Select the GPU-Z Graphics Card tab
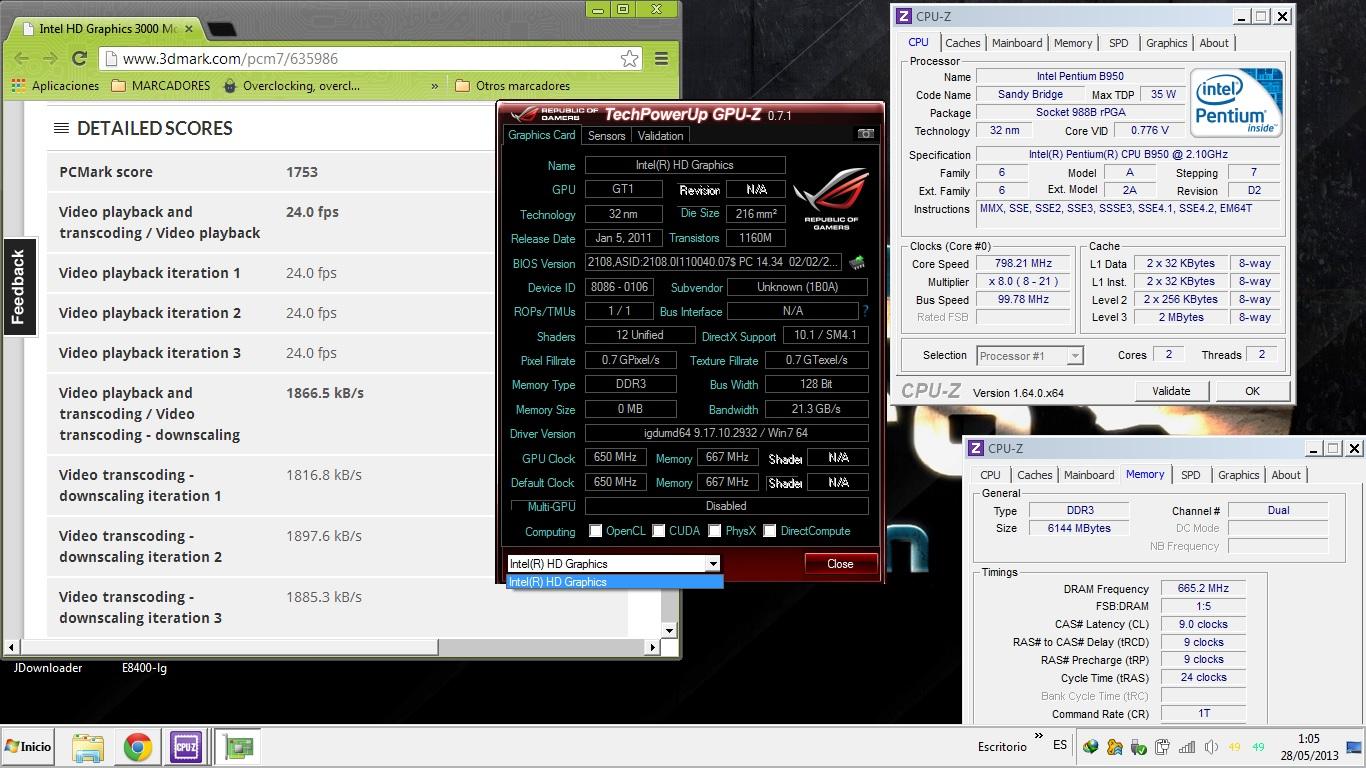The image size is (1366, 768). [541, 135]
